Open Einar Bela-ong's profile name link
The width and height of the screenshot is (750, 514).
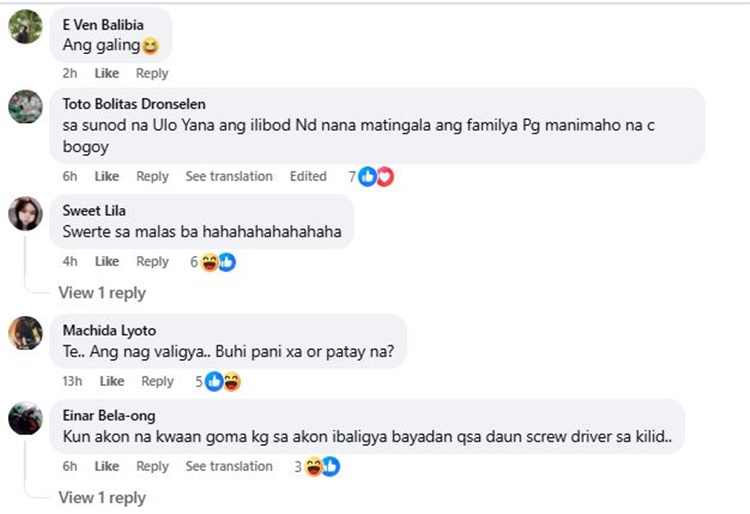(x=109, y=416)
